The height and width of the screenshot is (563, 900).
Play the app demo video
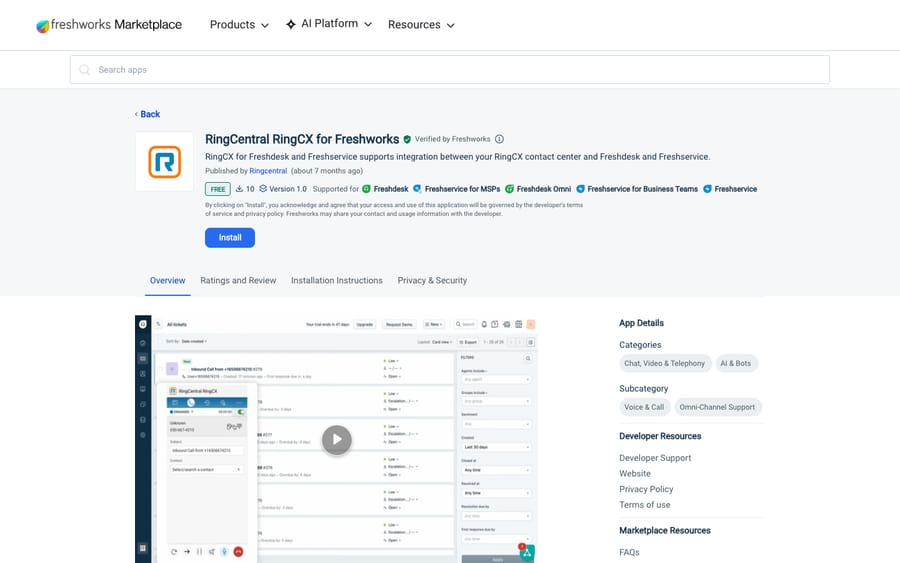[336, 440]
